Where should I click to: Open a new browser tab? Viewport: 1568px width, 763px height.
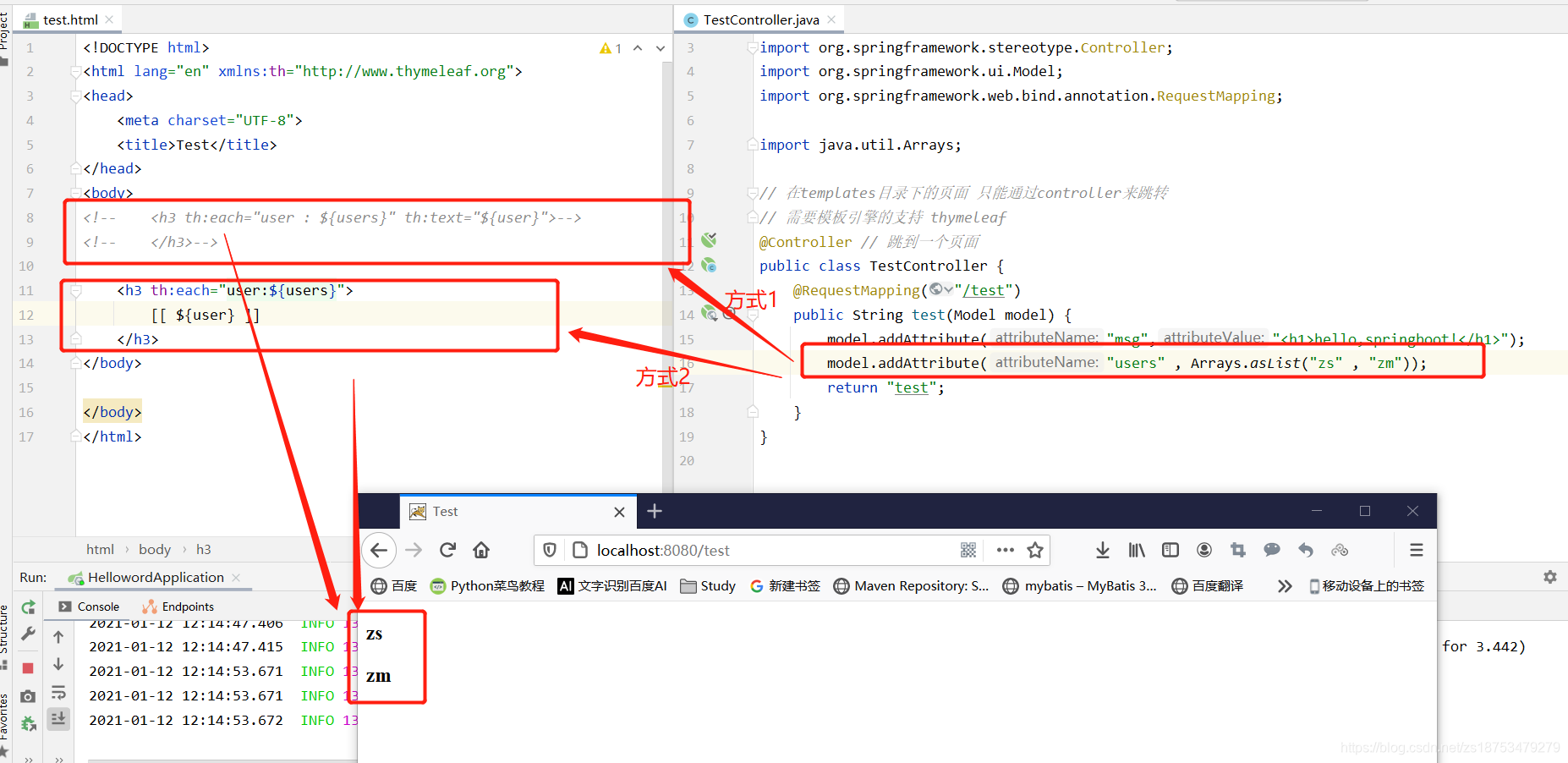point(655,511)
